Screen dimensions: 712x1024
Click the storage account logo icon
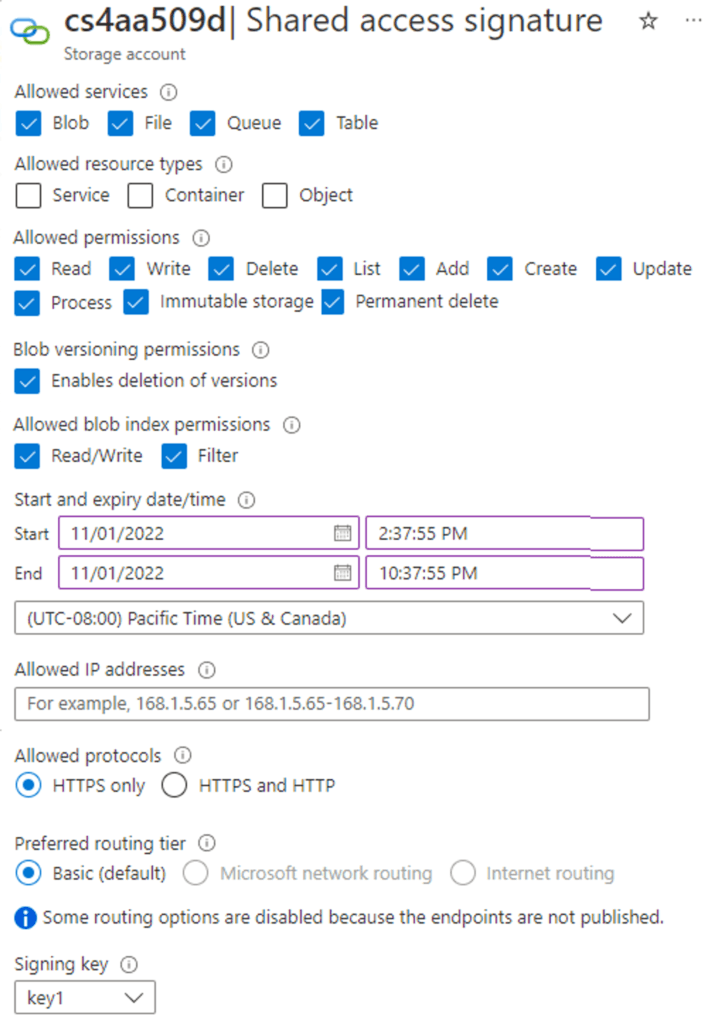click(x=29, y=29)
